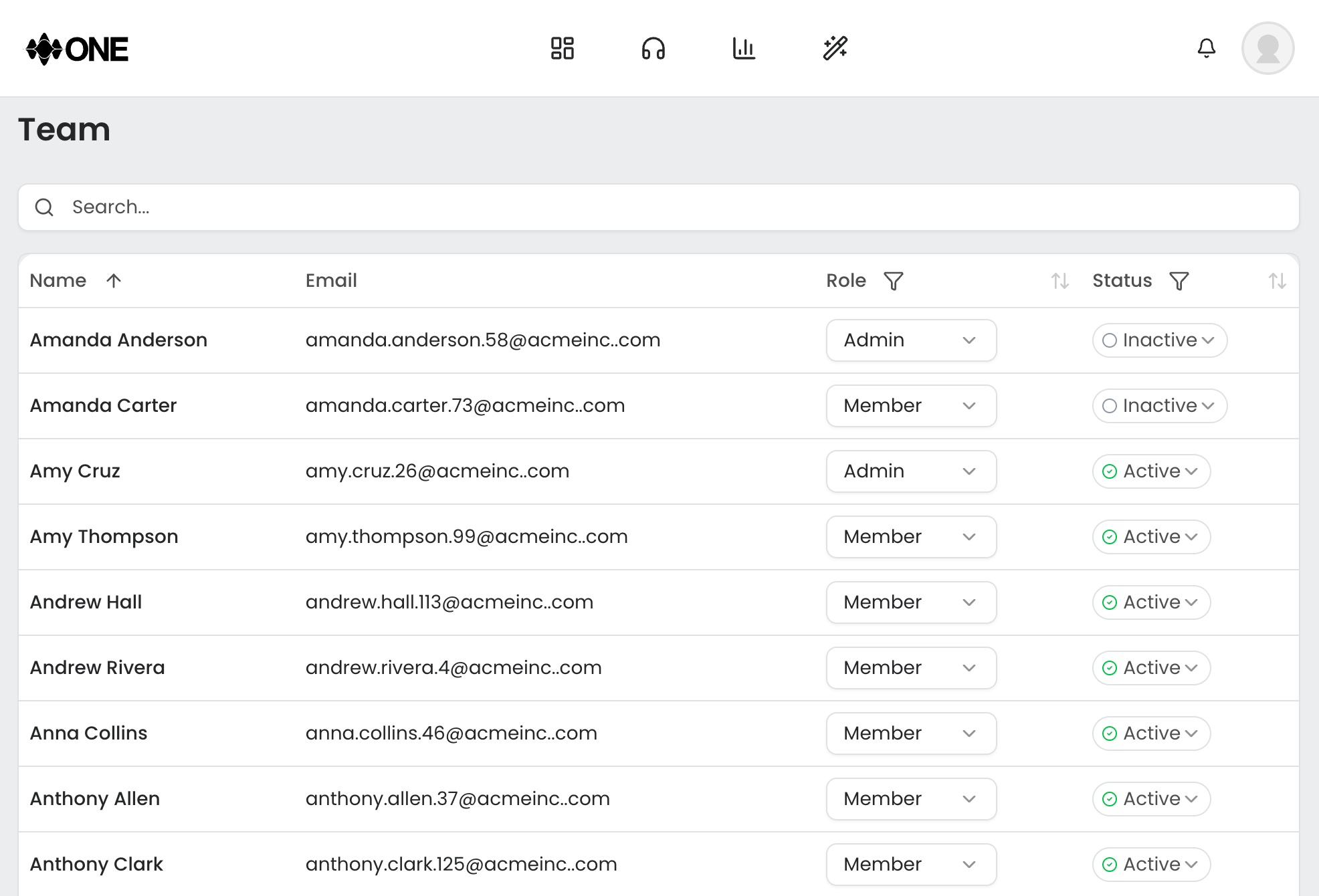Screen dimensions: 1319x896
Task: Open notifications bell
Action: click(x=1206, y=48)
